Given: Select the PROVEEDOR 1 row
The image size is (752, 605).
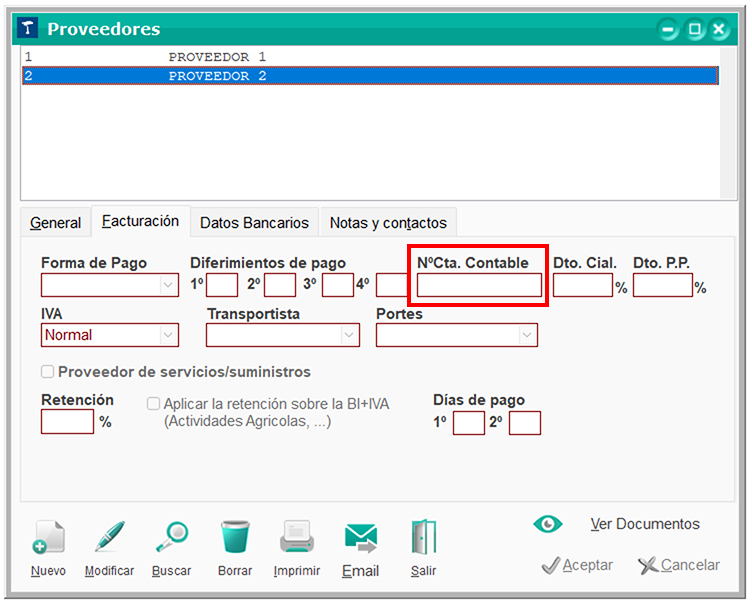Looking at the screenshot, I should pyautogui.click(x=370, y=57).
